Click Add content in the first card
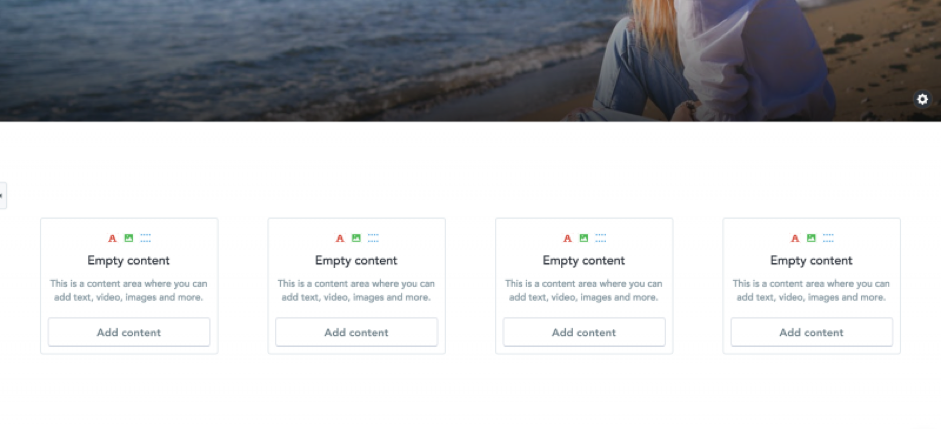This screenshot has width=941, height=429. [x=129, y=332]
